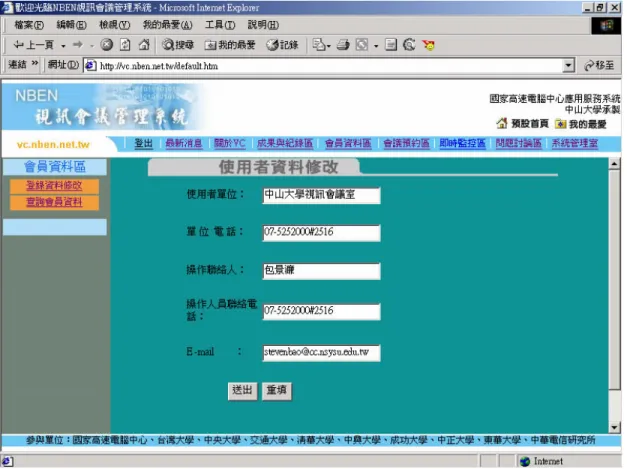
Task: Click the scrollbar down arrow
Action: click(615, 427)
